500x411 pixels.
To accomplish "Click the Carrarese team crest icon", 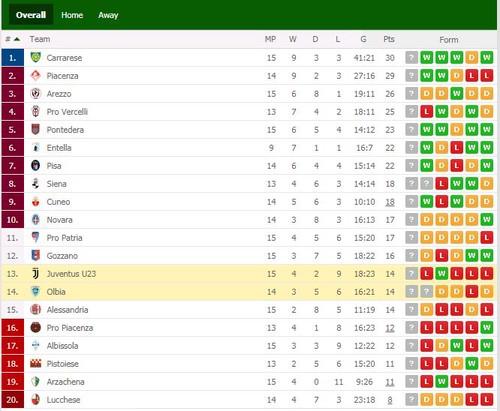I will [x=35, y=57].
